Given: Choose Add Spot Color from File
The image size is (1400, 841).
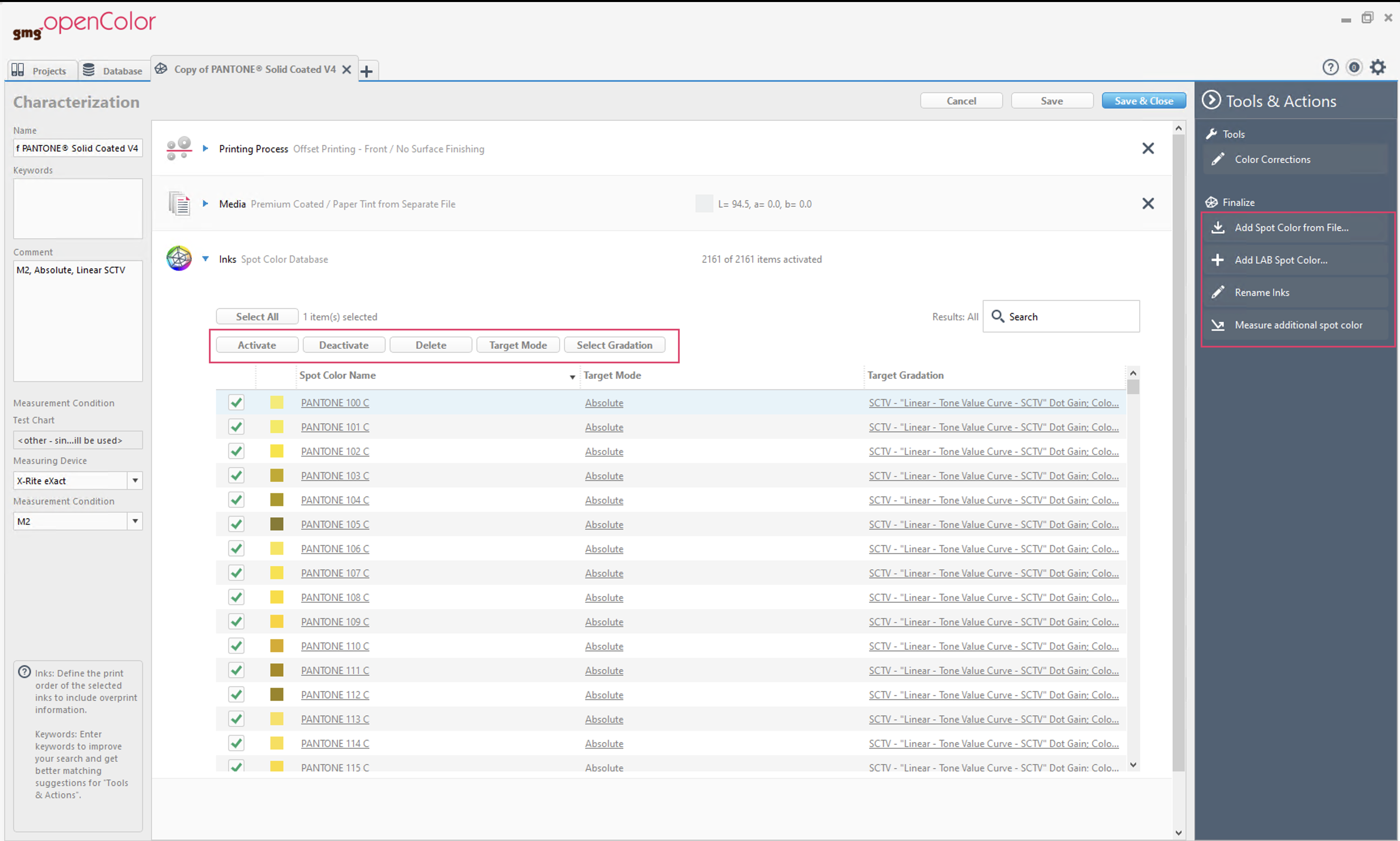Looking at the screenshot, I should pos(1295,227).
